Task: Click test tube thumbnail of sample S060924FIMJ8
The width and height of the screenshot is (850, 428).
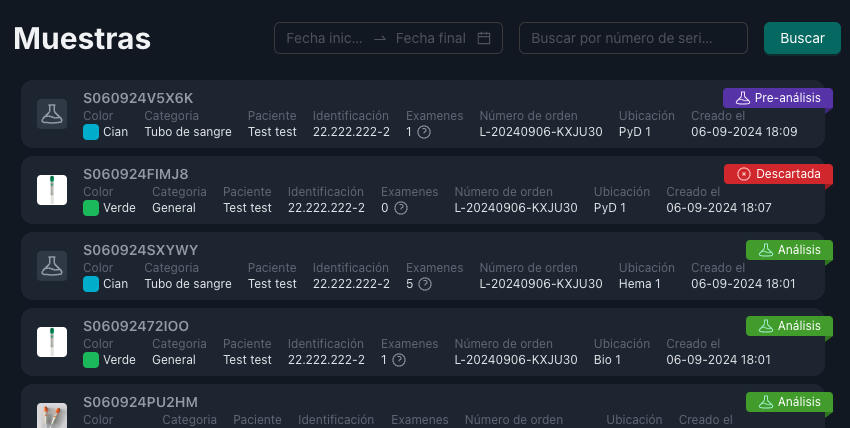Action: point(52,190)
